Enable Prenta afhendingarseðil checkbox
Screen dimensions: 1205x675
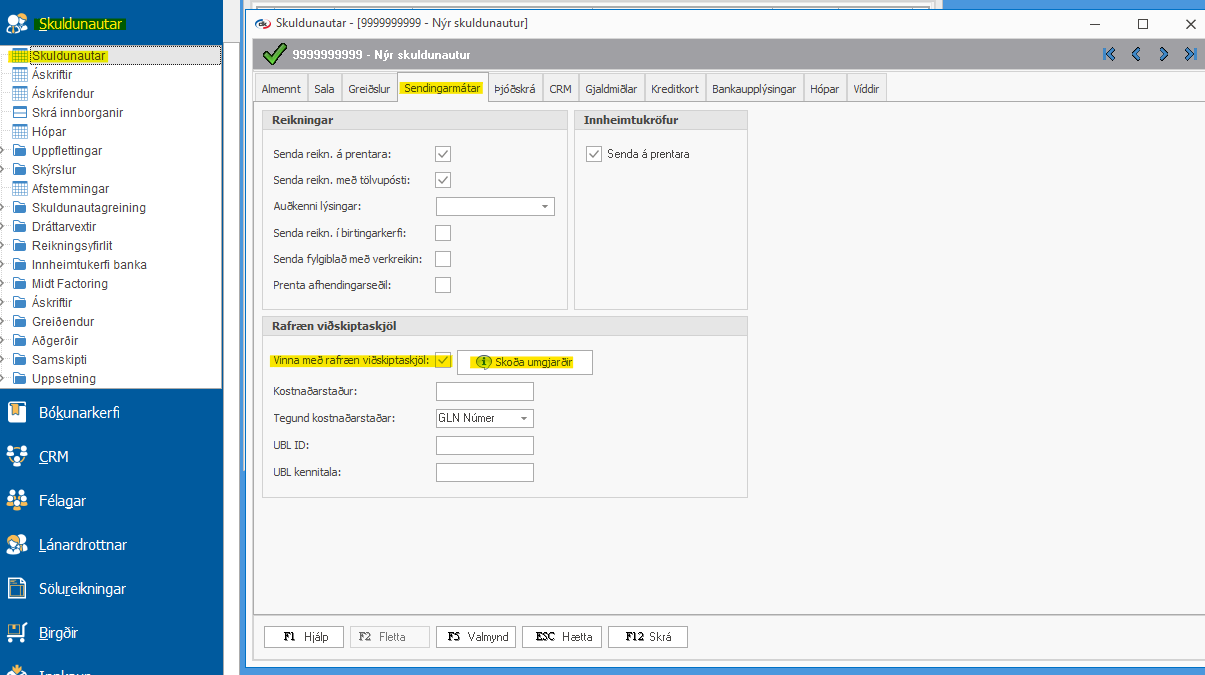tap(443, 285)
